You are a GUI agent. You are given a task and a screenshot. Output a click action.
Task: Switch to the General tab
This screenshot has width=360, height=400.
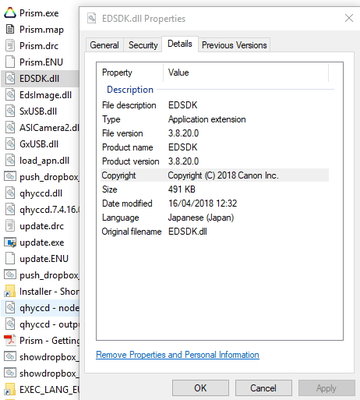click(x=104, y=45)
